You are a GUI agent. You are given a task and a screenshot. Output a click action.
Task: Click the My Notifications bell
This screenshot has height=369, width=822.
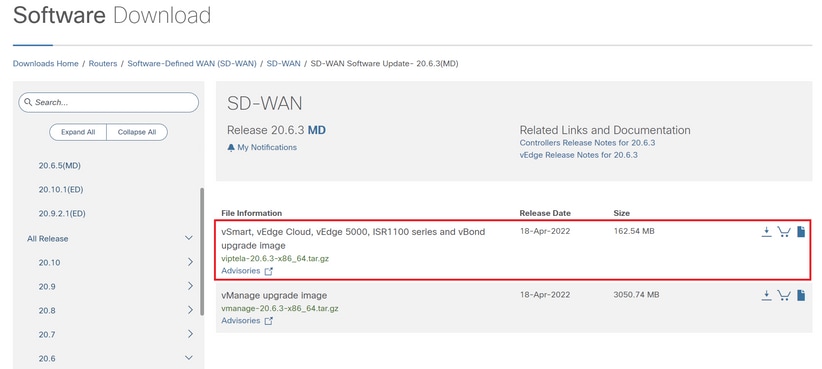point(231,148)
